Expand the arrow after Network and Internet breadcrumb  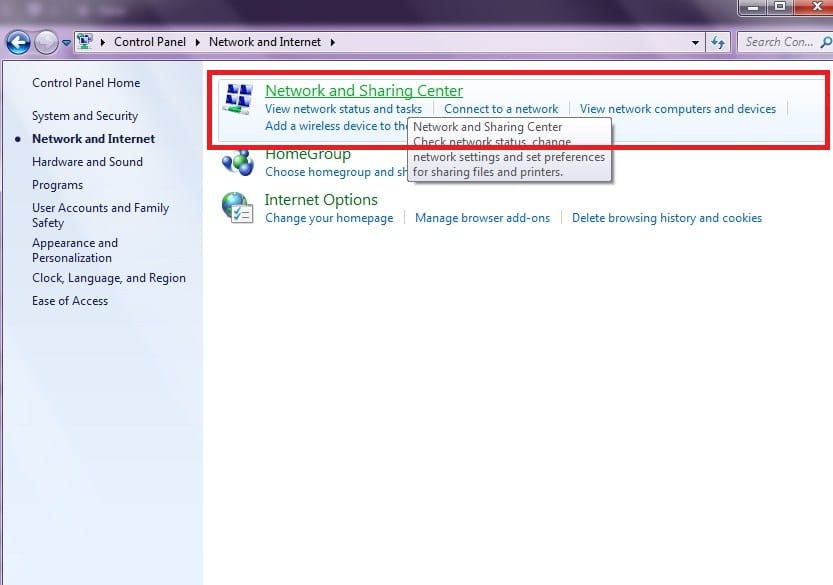[x=333, y=42]
